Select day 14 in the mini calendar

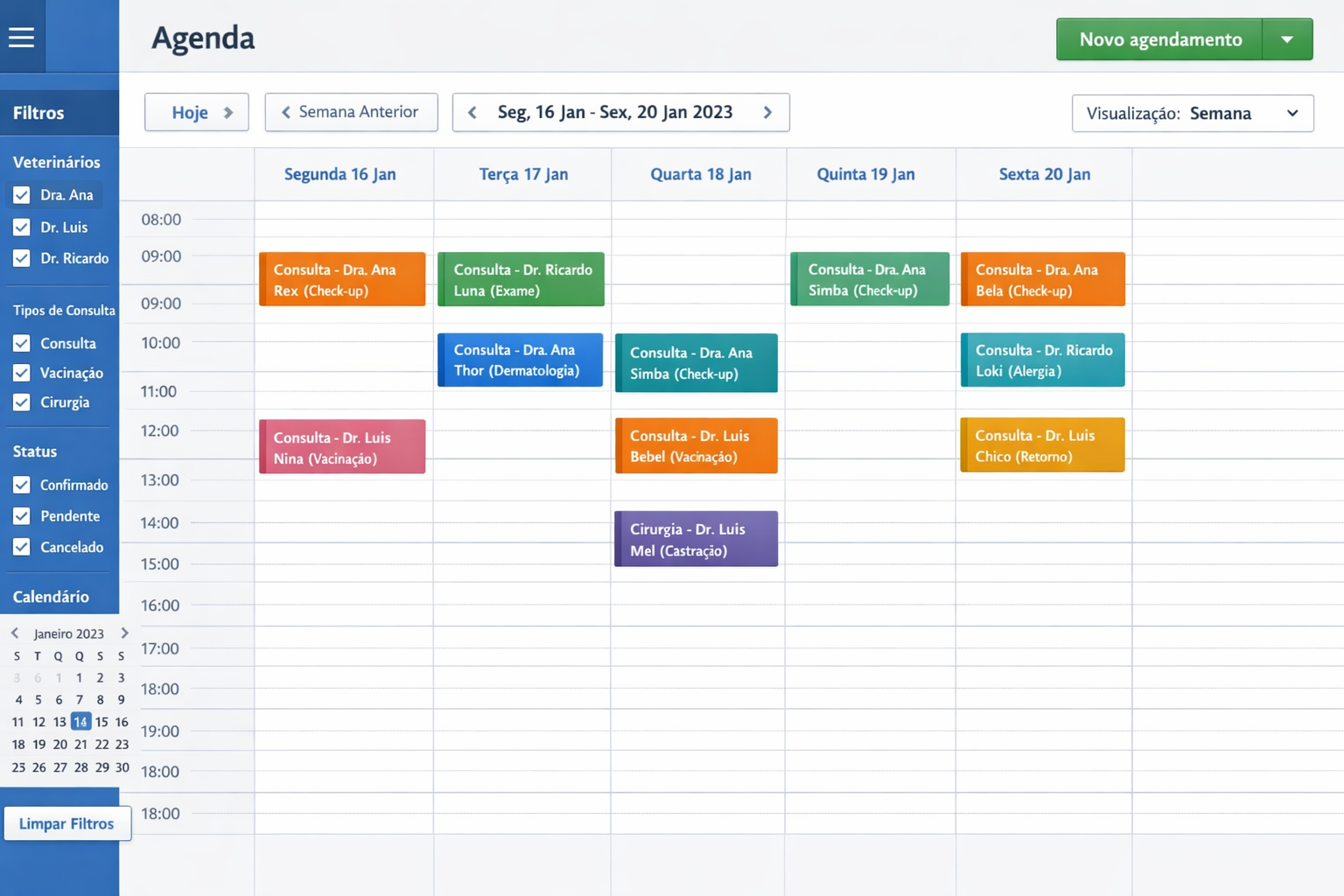coord(80,721)
